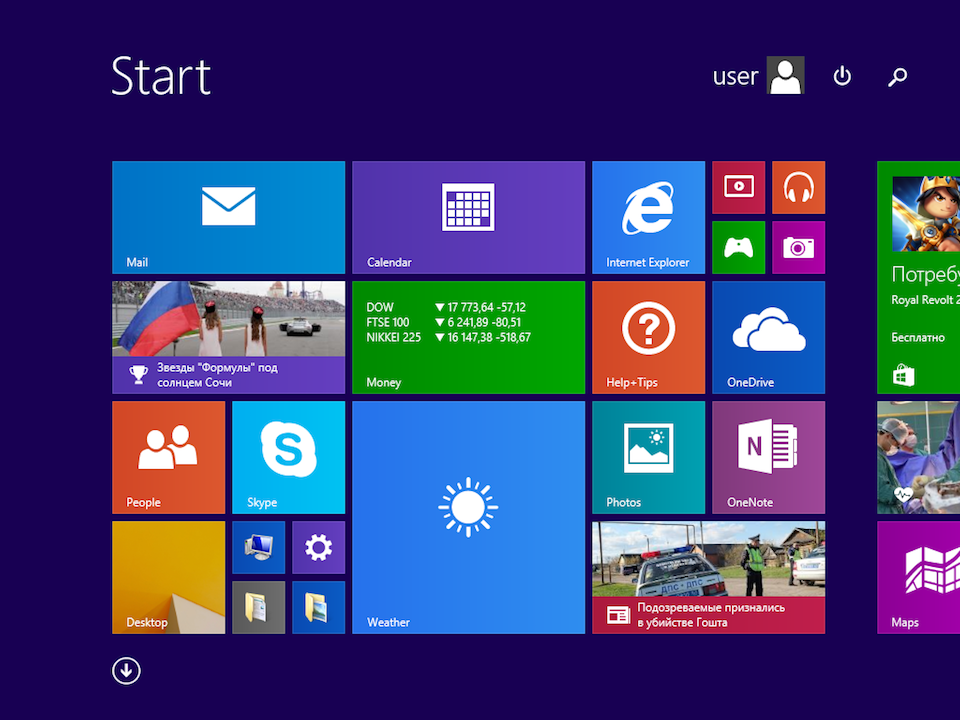The height and width of the screenshot is (720, 960).
Task: Click the Store bag icon
Action: (903, 375)
